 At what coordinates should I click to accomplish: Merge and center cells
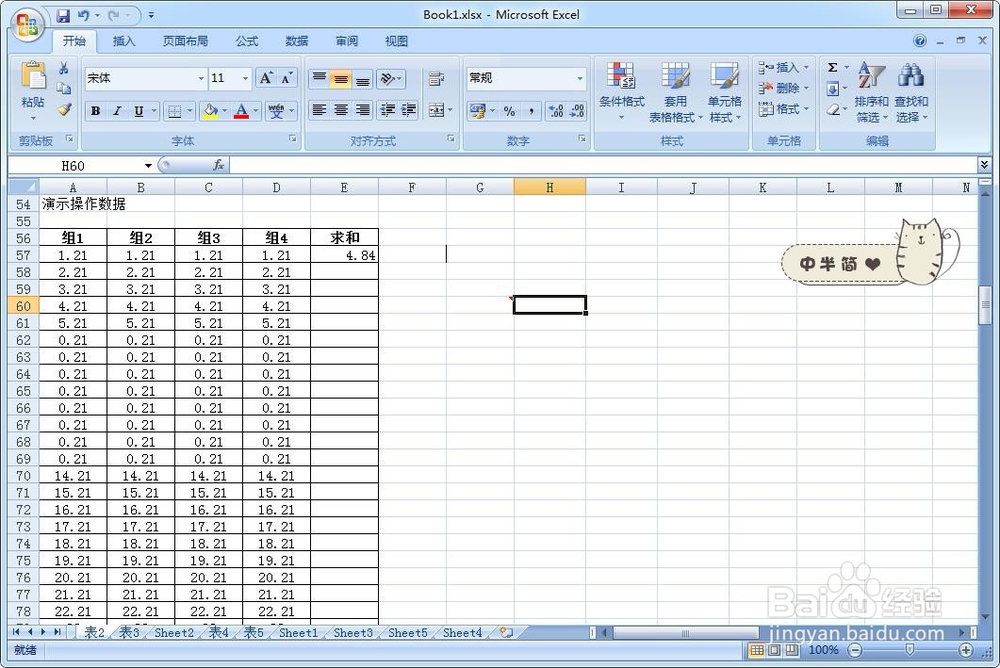pyautogui.click(x=436, y=110)
